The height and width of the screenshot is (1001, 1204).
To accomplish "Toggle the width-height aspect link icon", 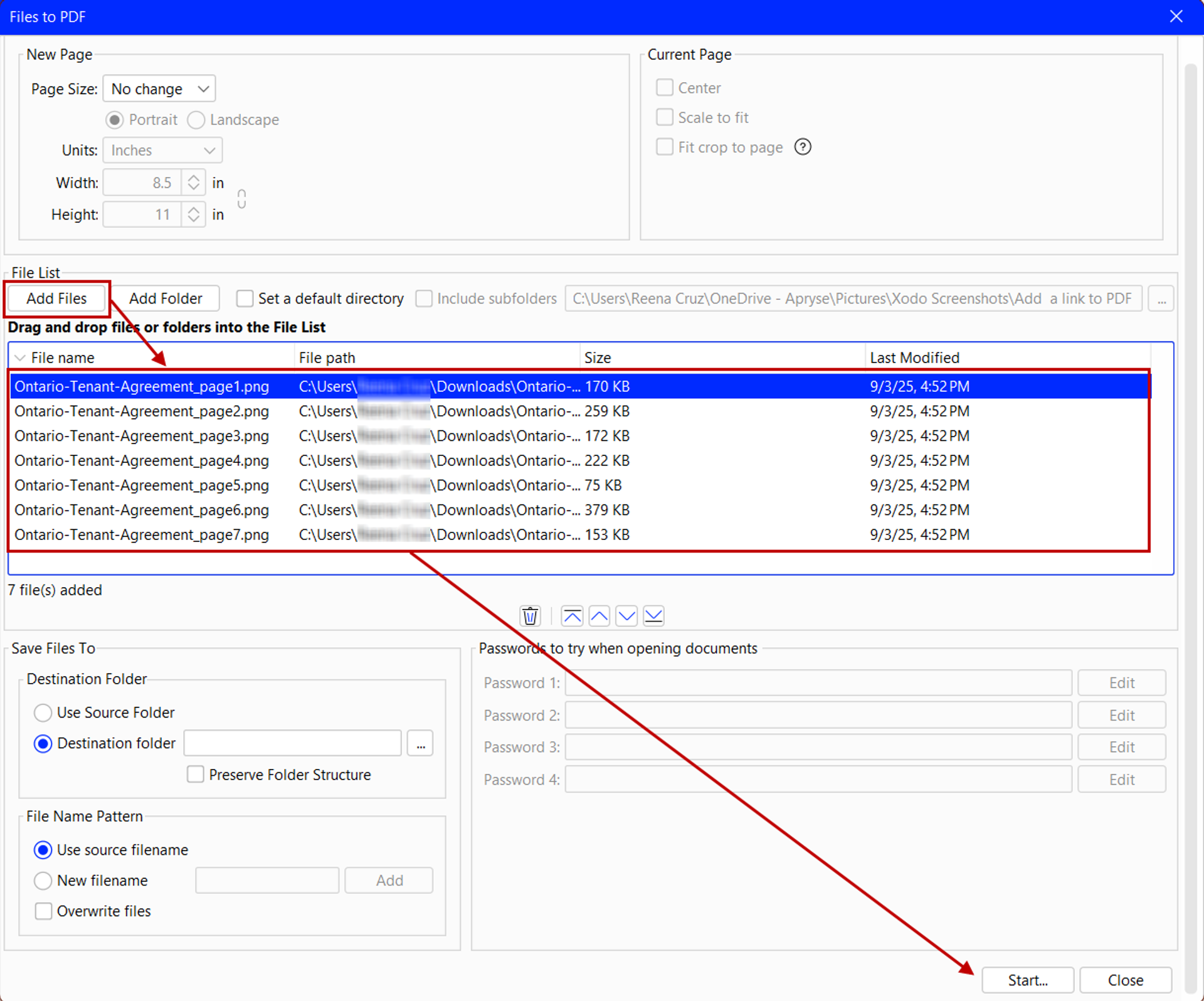I will coord(241,199).
